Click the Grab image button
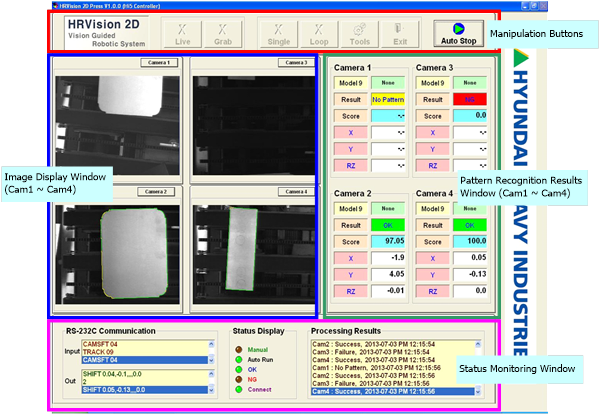 pyautogui.click(x=223, y=34)
